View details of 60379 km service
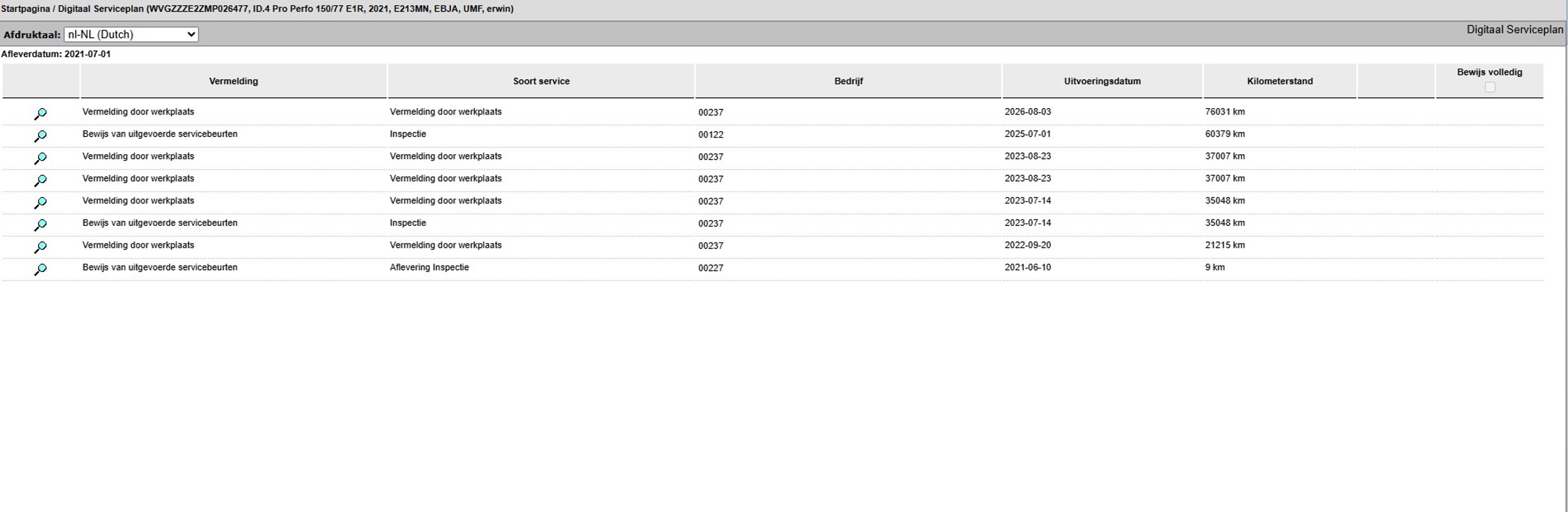The height and width of the screenshot is (512, 1568). [x=40, y=136]
